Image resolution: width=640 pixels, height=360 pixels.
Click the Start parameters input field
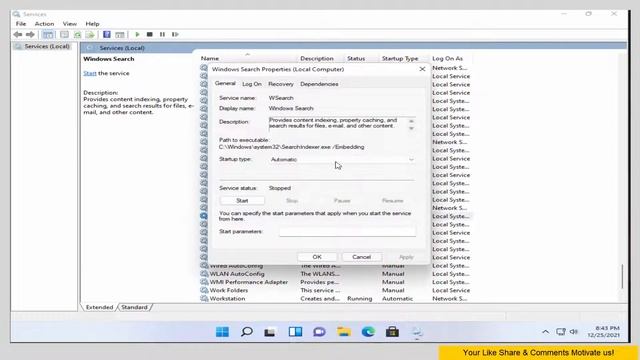click(347, 232)
